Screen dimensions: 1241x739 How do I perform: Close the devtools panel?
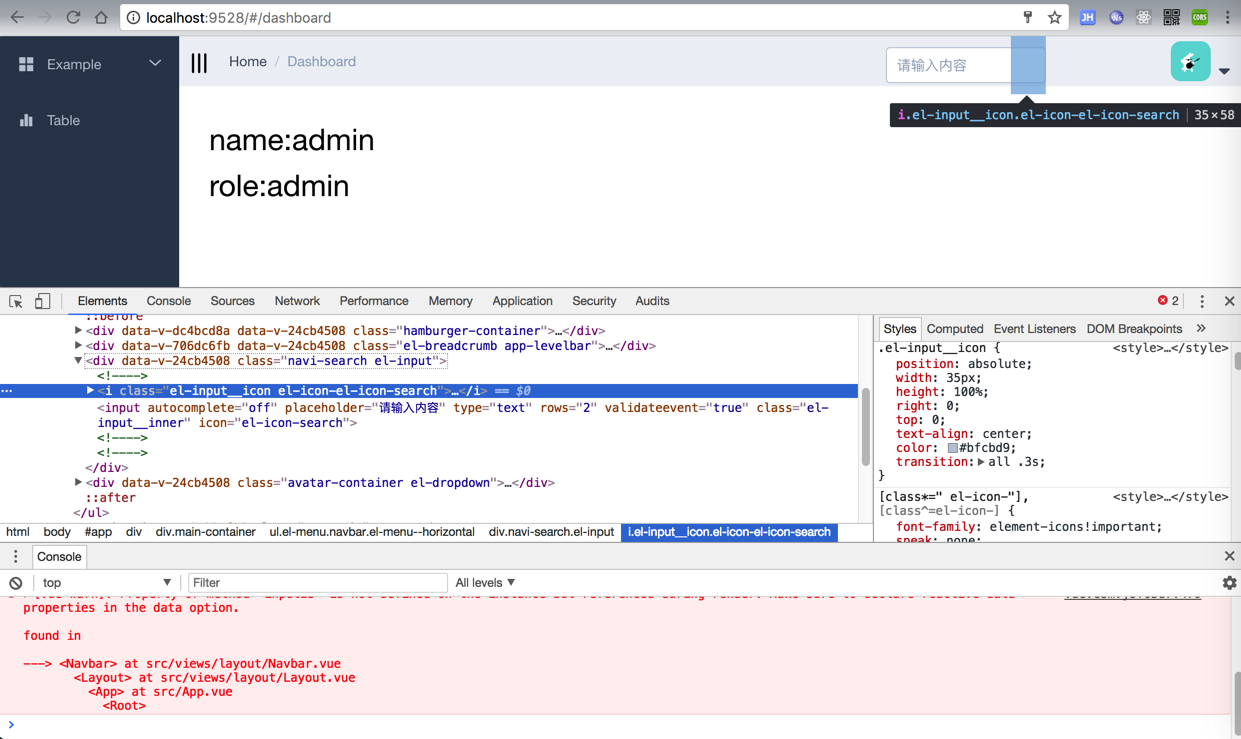click(1229, 301)
